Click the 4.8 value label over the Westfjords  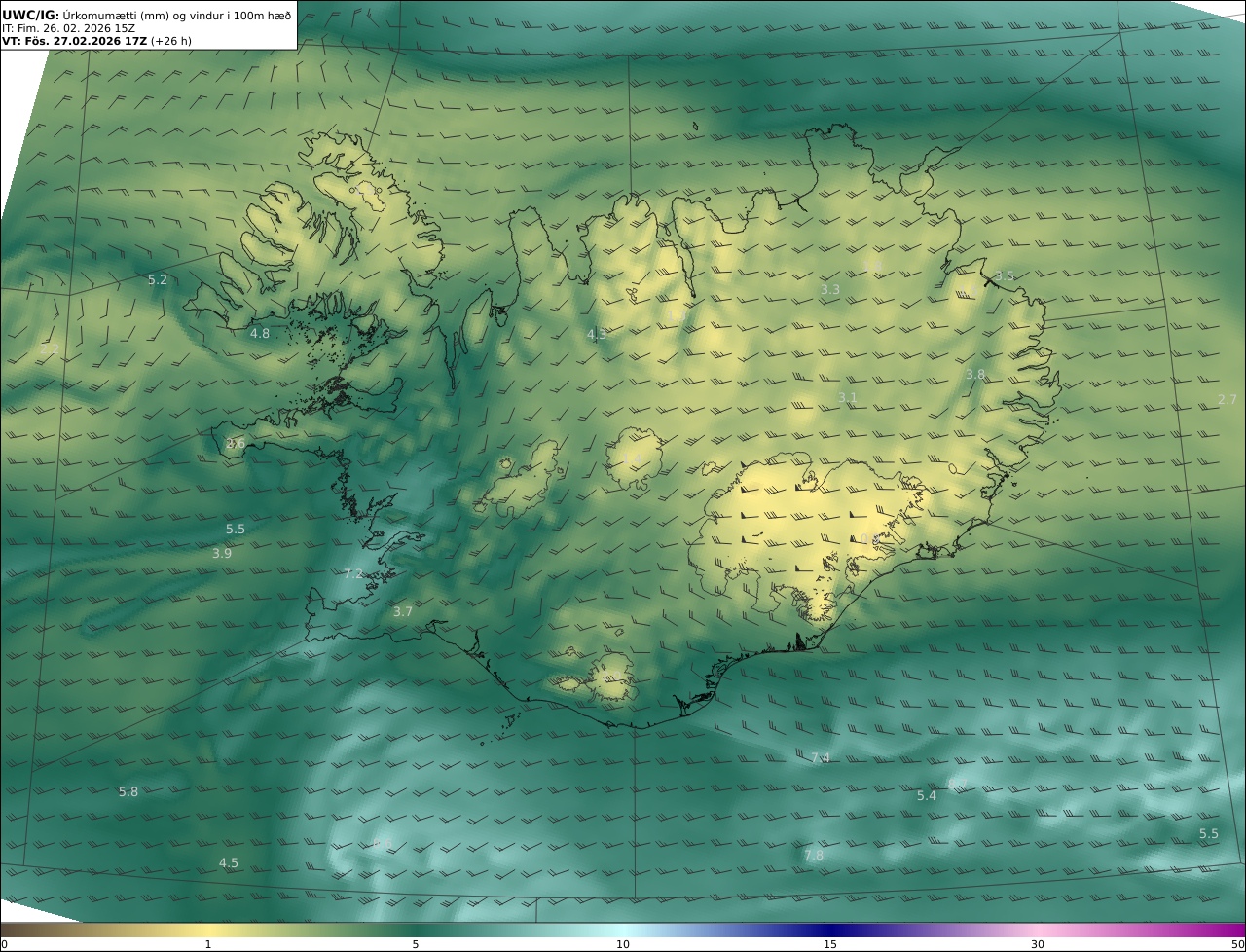(x=260, y=334)
